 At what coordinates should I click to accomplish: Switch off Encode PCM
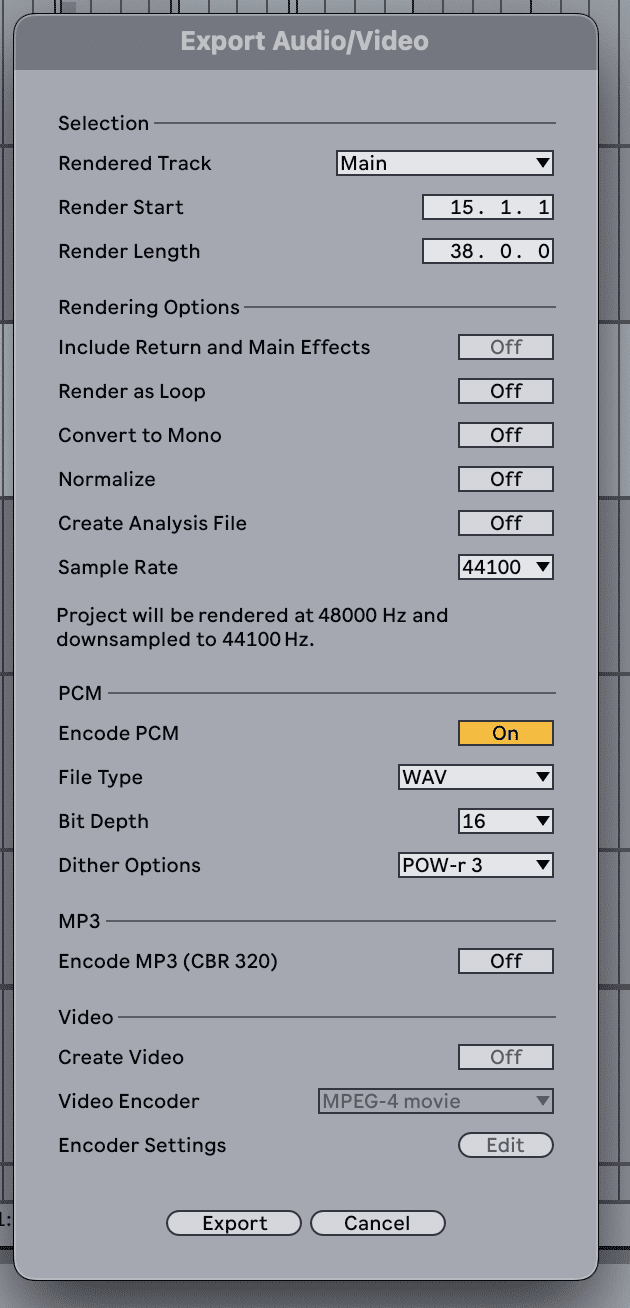pyautogui.click(x=505, y=733)
